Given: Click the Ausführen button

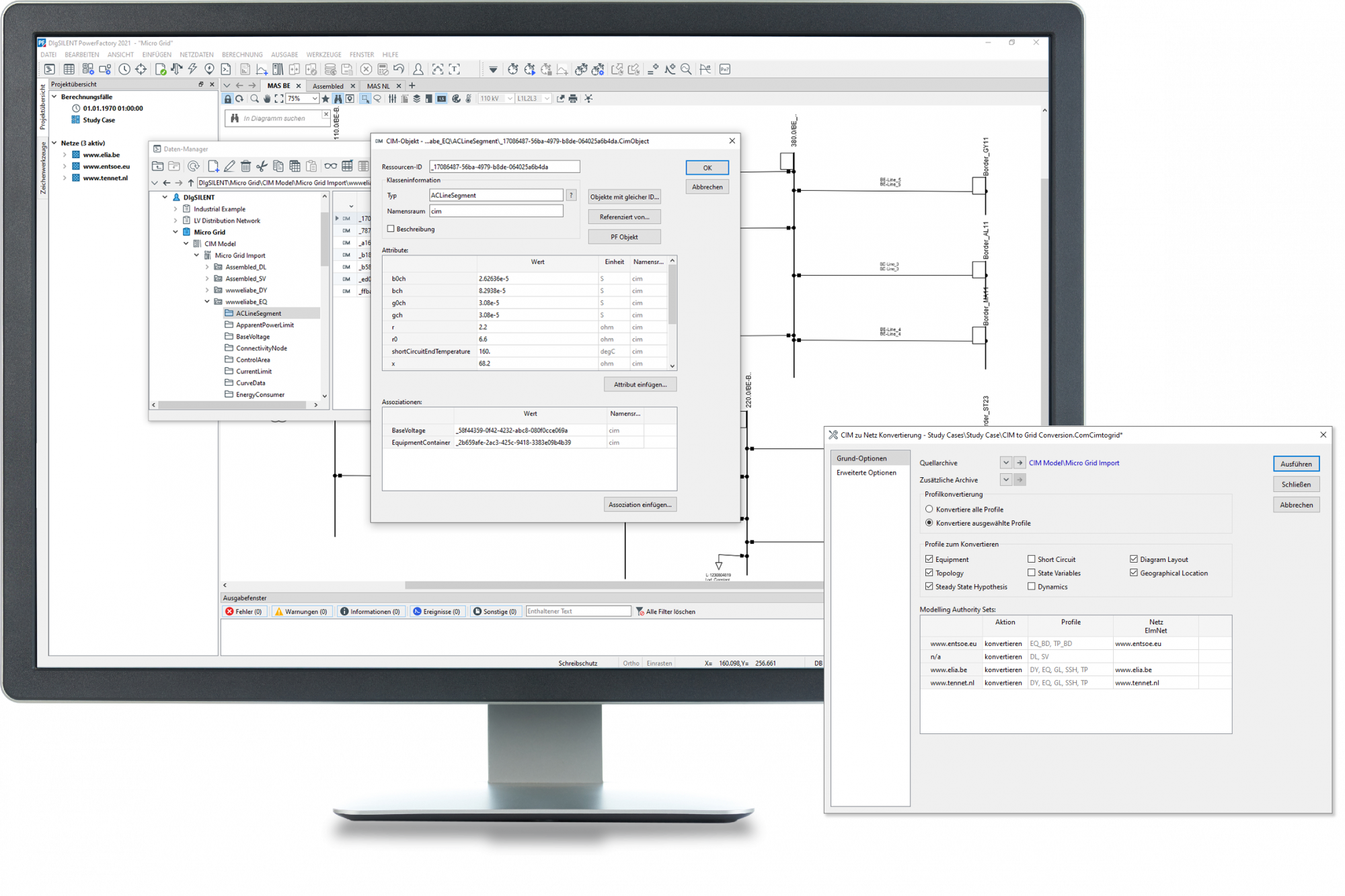Looking at the screenshot, I should click(1296, 464).
